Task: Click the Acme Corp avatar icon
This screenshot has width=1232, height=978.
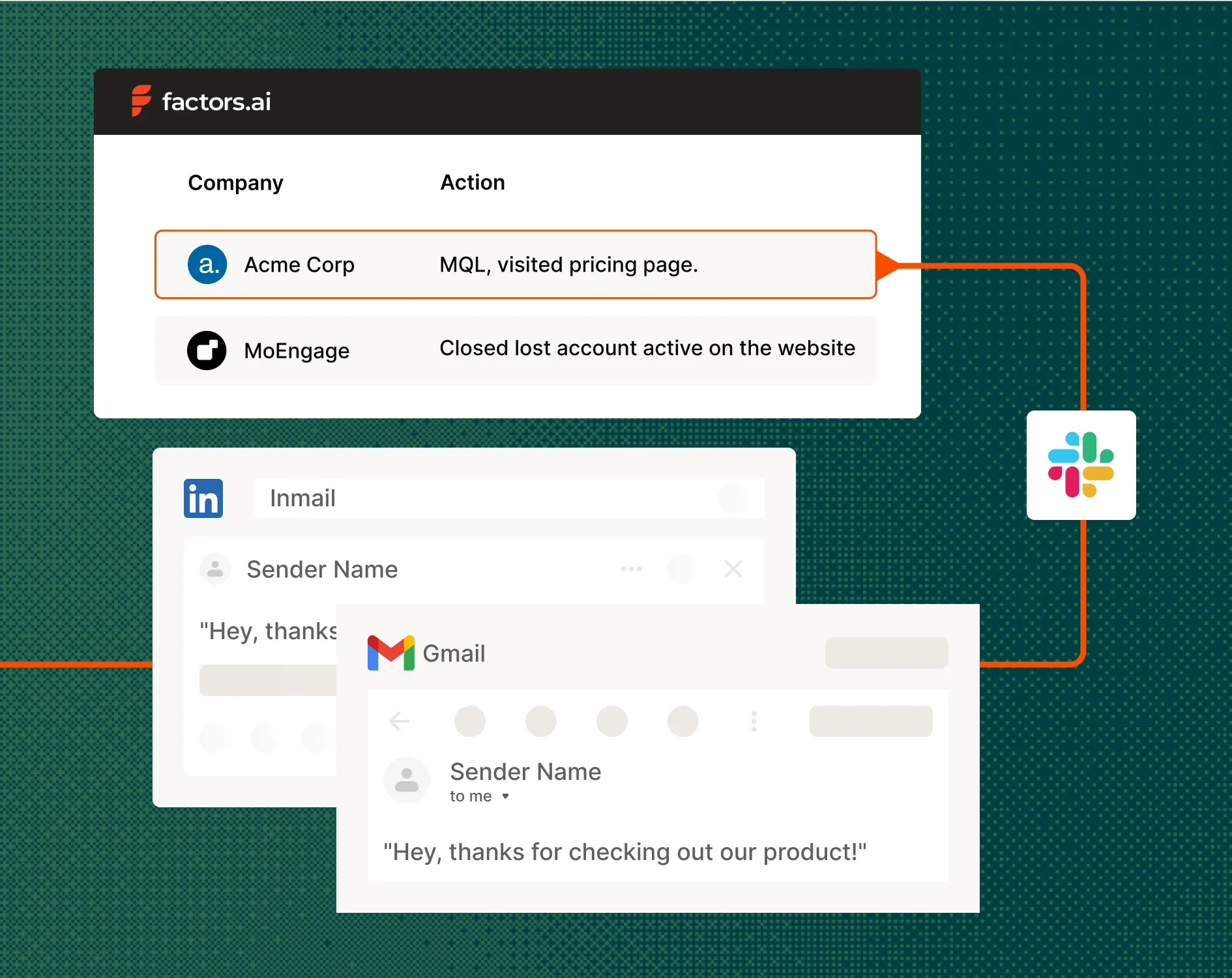Action: [207, 265]
